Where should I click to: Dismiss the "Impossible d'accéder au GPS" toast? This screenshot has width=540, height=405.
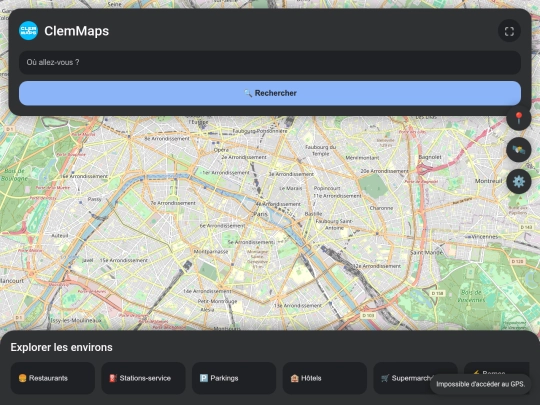[x=480, y=384]
